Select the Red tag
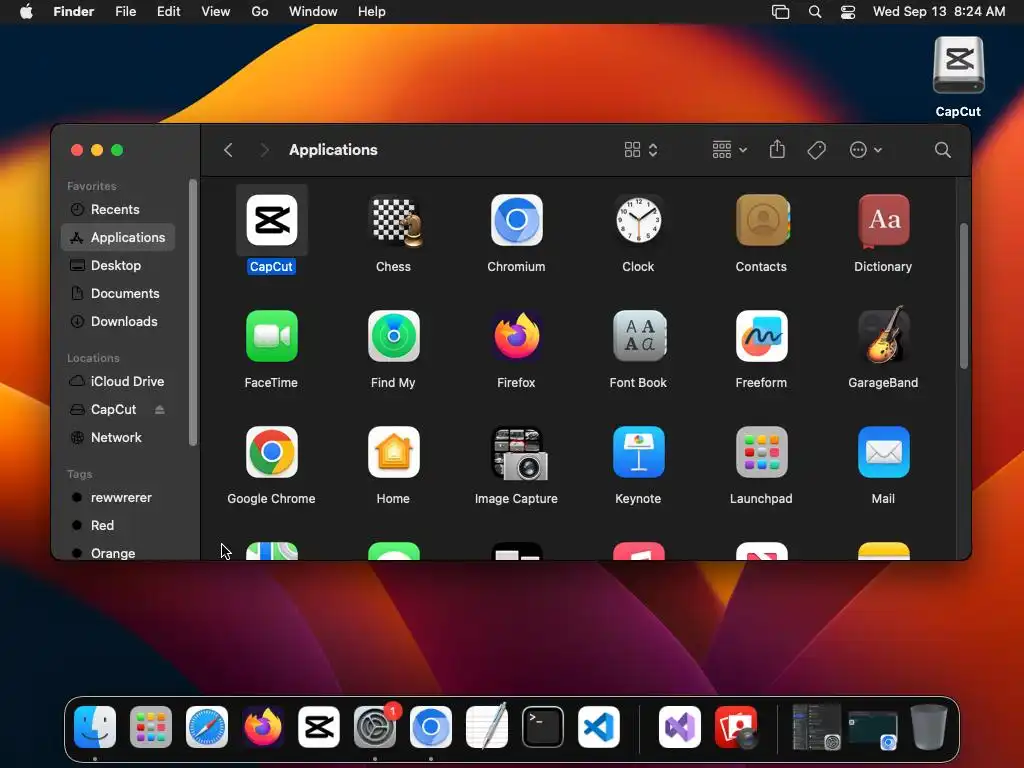 [118, 526]
